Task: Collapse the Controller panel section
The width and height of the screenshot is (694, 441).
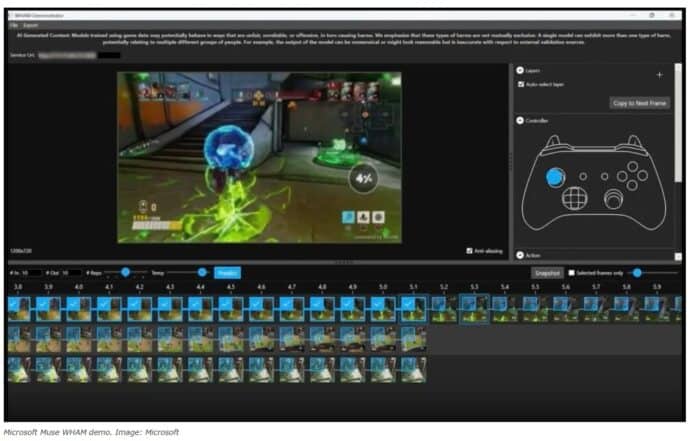Action: pyautogui.click(x=518, y=121)
